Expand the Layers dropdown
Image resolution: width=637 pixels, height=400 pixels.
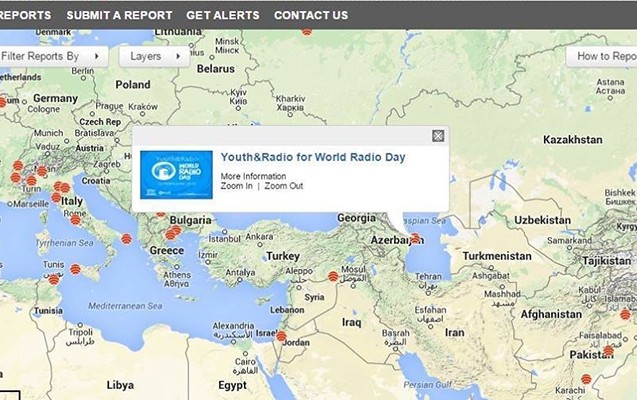click(x=155, y=56)
